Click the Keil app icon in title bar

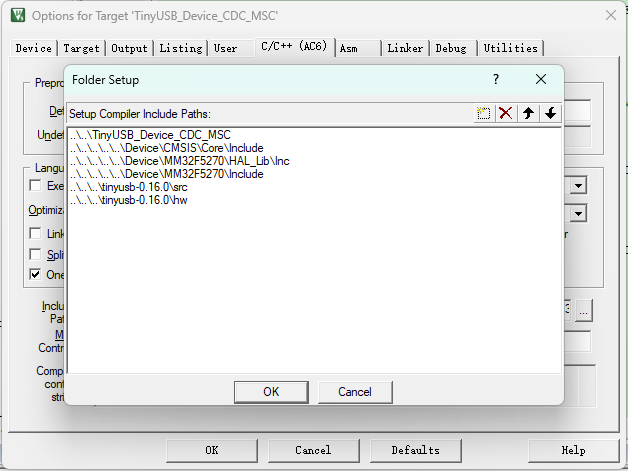click(18, 15)
